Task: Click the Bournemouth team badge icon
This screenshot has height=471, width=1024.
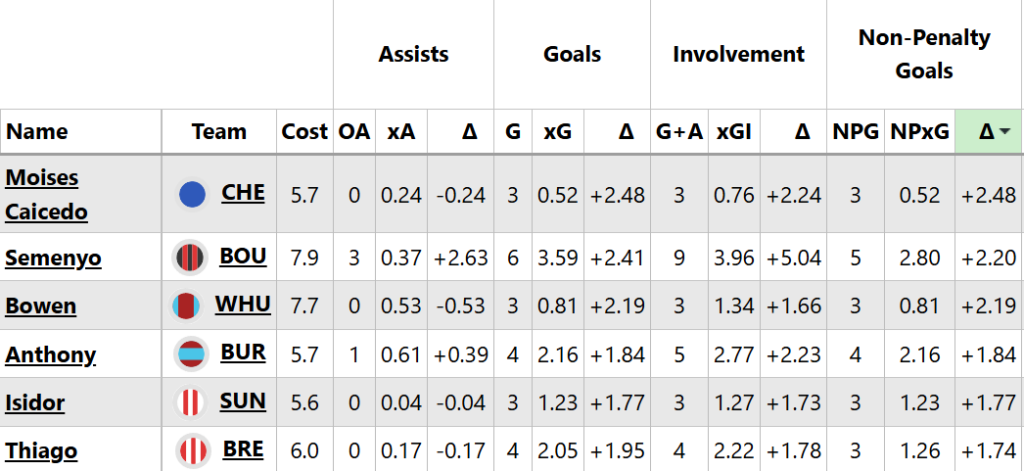Action: pyautogui.click(x=189, y=258)
